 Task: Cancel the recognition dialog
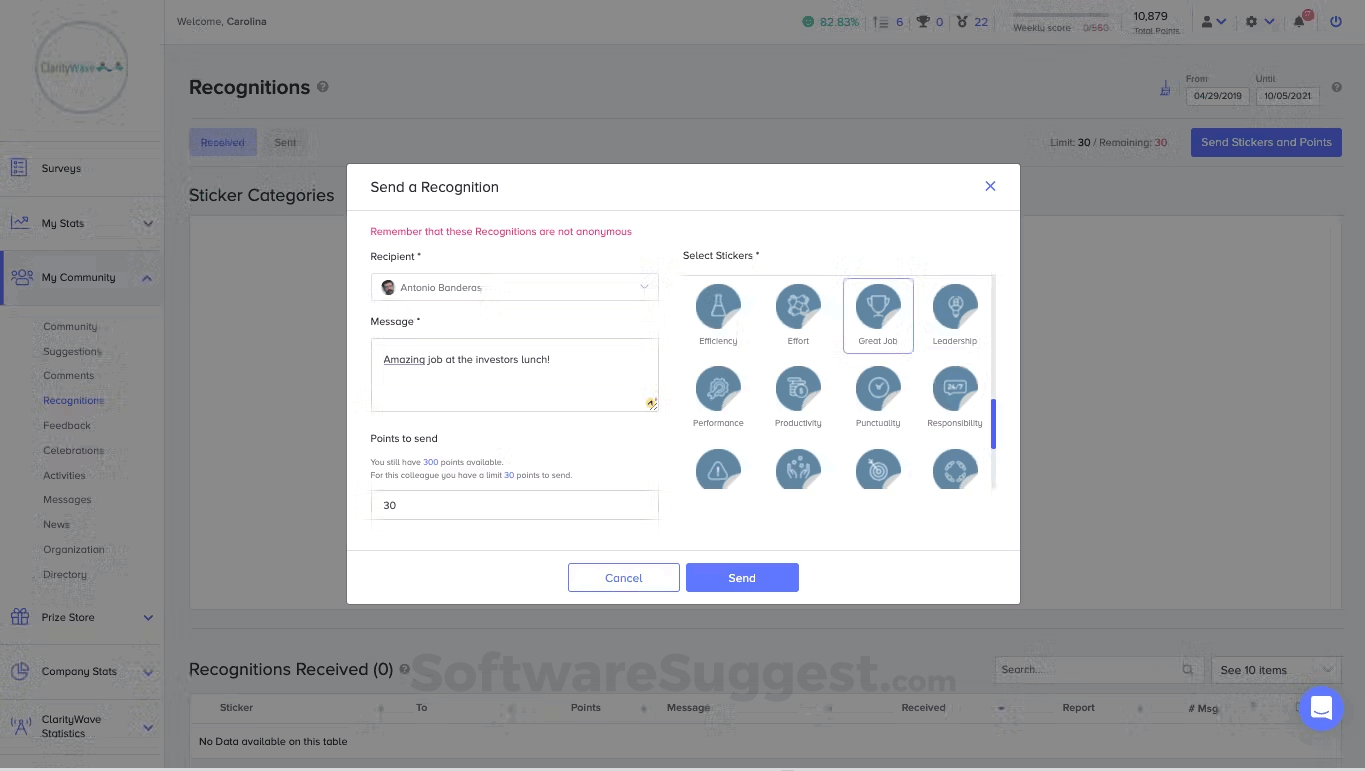[624, 578]
